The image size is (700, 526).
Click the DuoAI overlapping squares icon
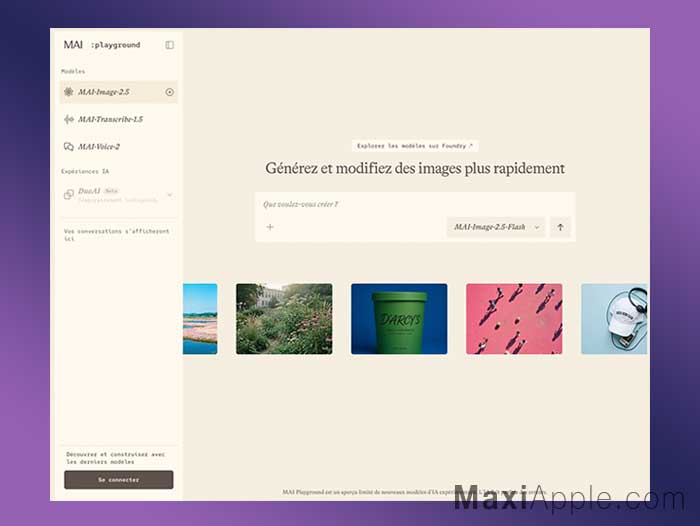click(x=68, y=195)
